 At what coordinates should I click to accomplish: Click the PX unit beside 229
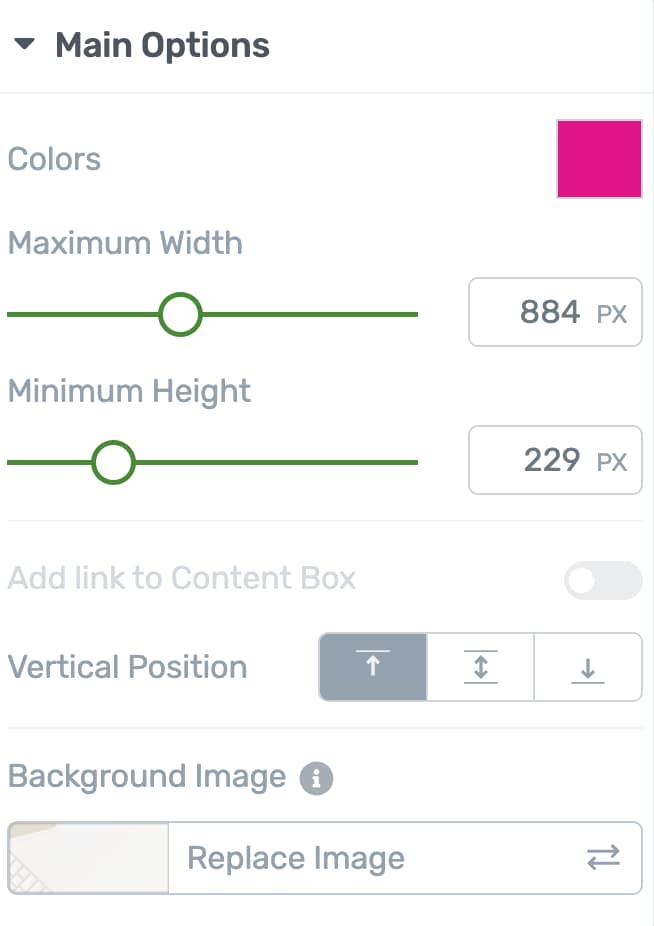(x=612, y=462)
